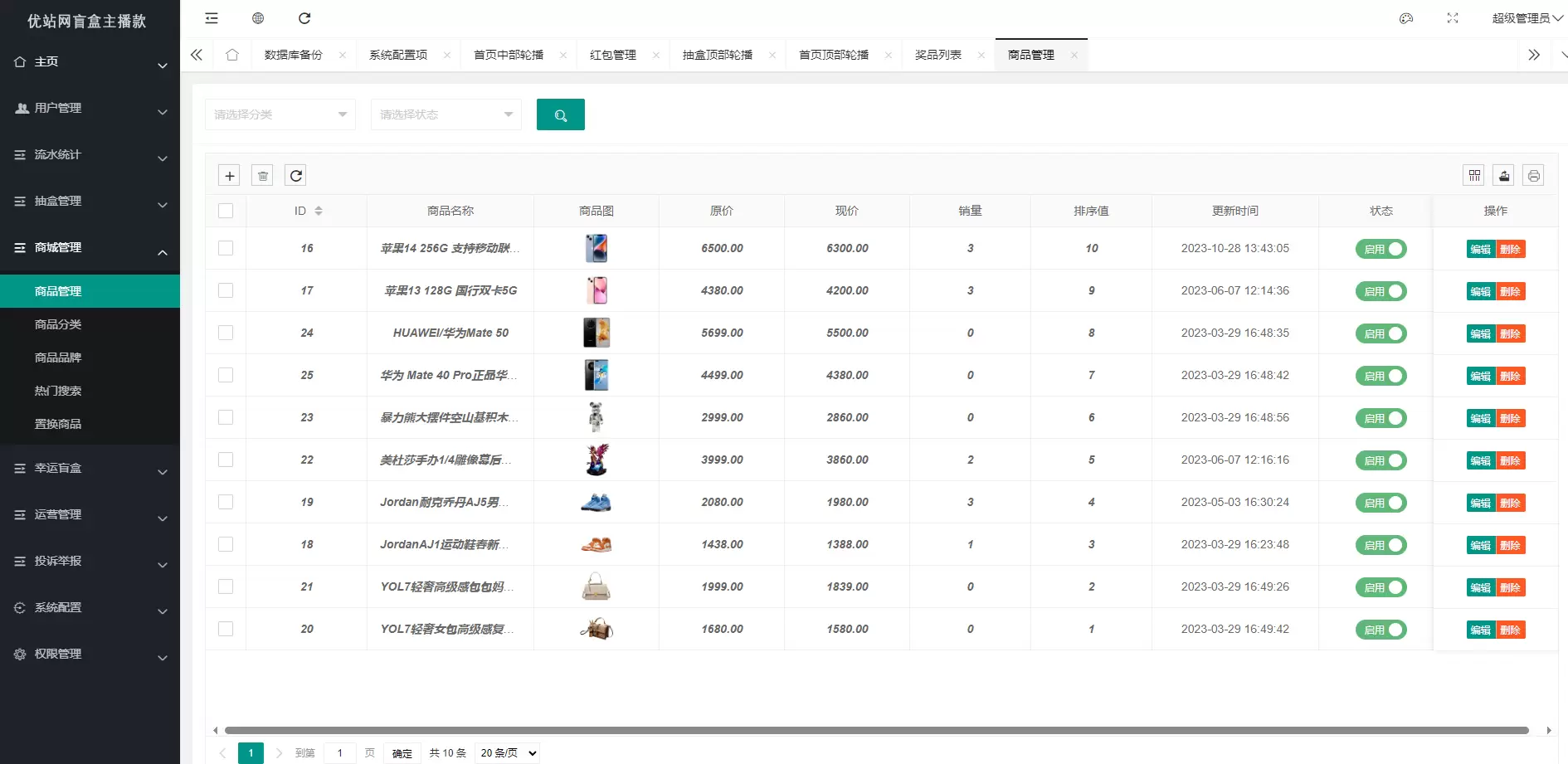Screen dimensions: 1568x764
Task: Disable status toggle for product ID 16
Action: pyautogui.click(x=1381, y=249)
